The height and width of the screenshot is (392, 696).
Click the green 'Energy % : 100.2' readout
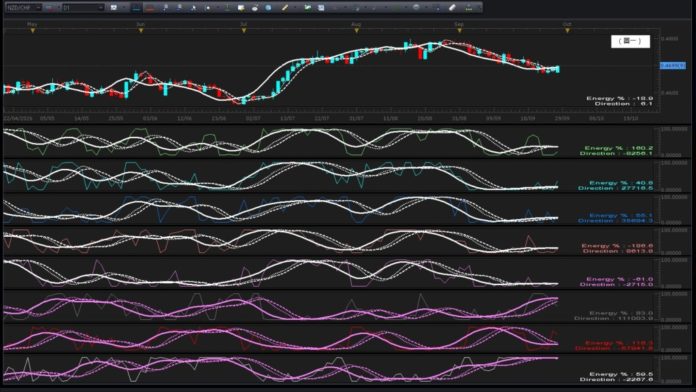(619, 148)
